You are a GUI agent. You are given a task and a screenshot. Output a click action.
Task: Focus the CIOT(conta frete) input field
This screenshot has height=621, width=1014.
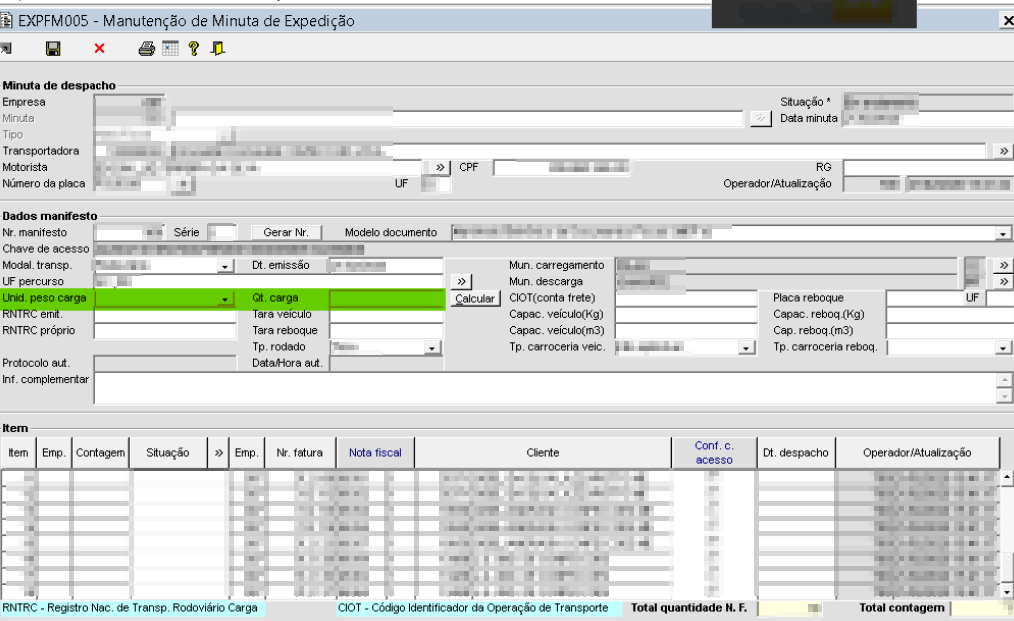pos(686,298)
